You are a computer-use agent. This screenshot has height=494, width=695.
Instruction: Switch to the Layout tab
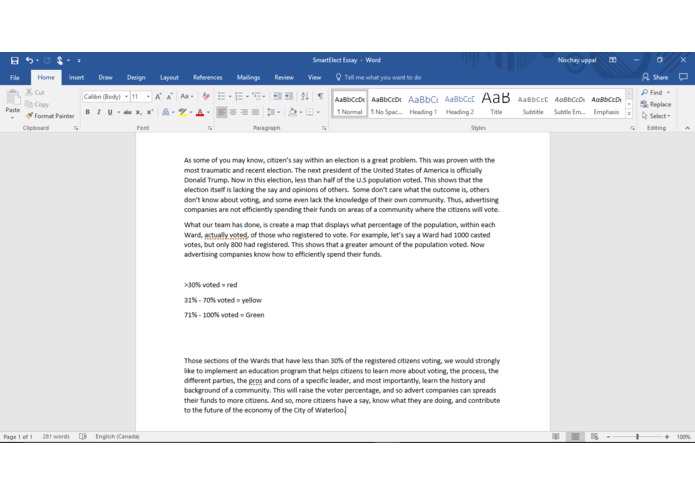[169, 78]
